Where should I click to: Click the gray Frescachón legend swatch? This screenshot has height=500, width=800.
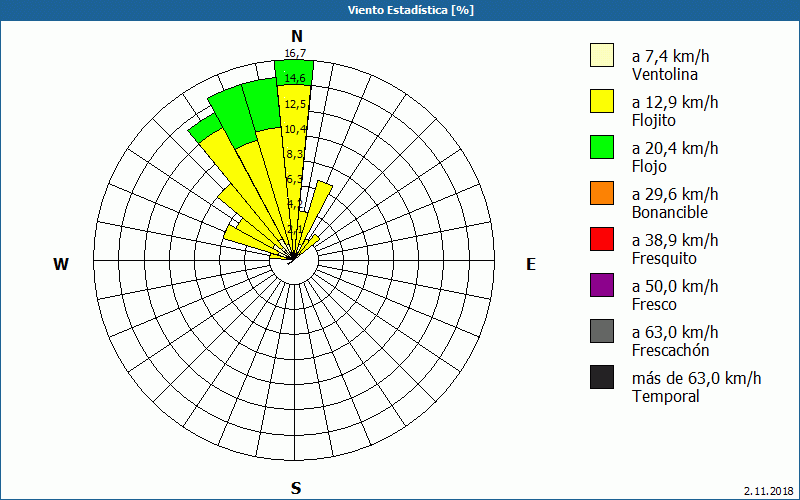602,331
